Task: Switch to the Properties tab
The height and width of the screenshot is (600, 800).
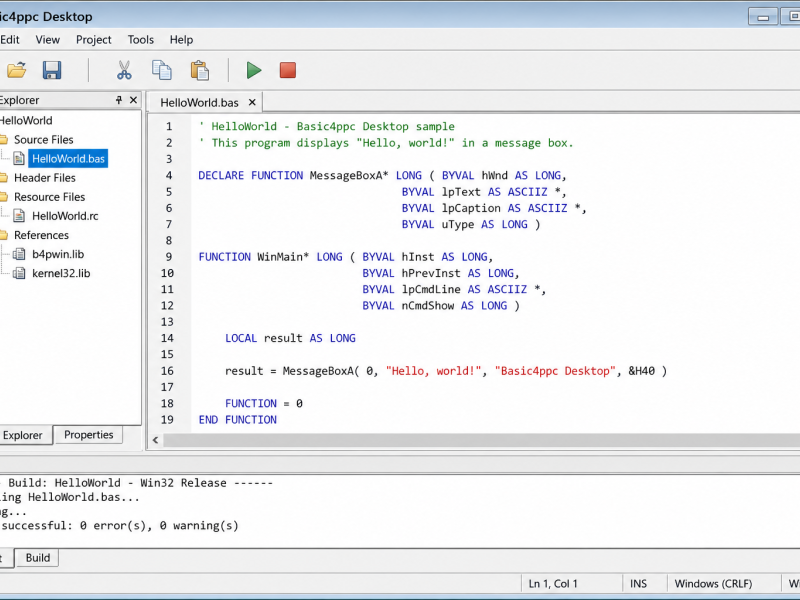Action: click(x=88, y=435)
